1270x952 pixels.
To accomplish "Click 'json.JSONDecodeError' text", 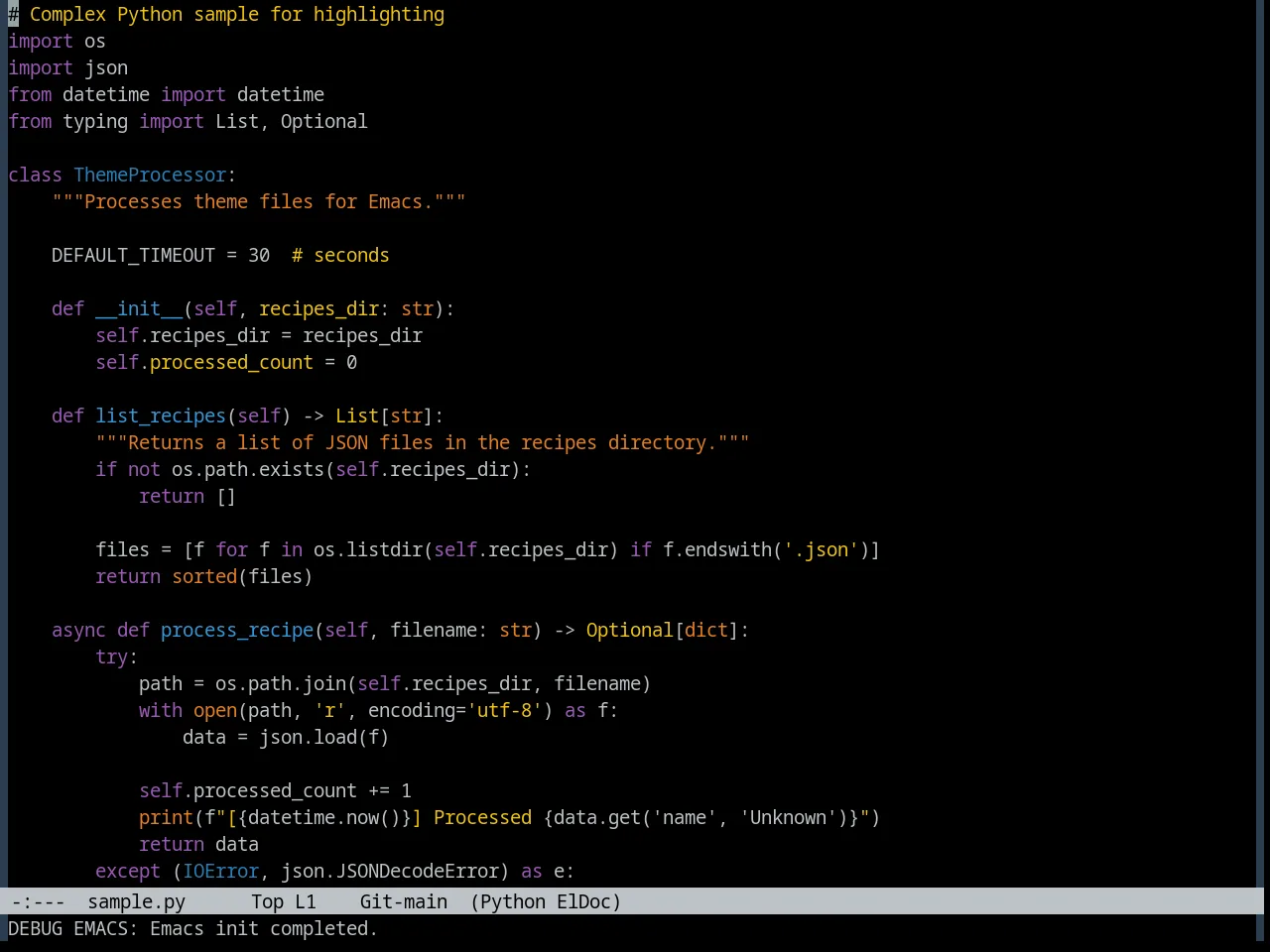I will [390, 871].
